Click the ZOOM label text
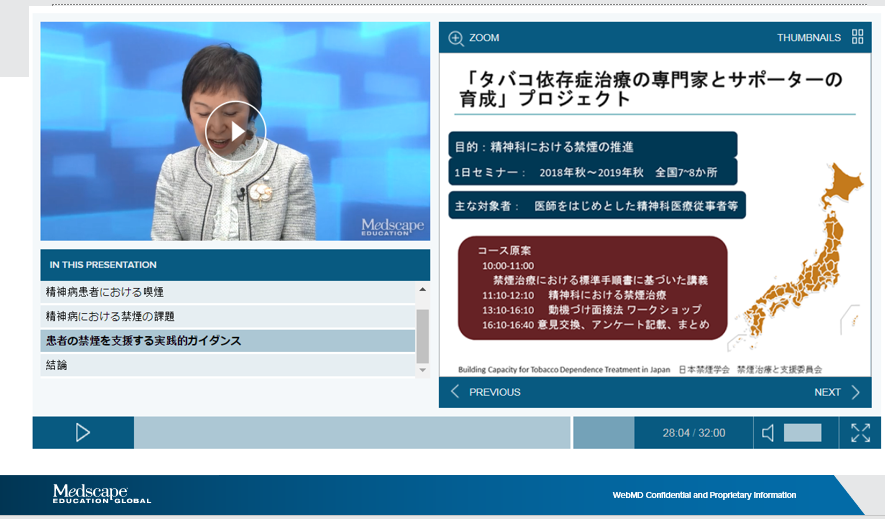This screenshot has height=519, width=885. [x=484, y=38]
